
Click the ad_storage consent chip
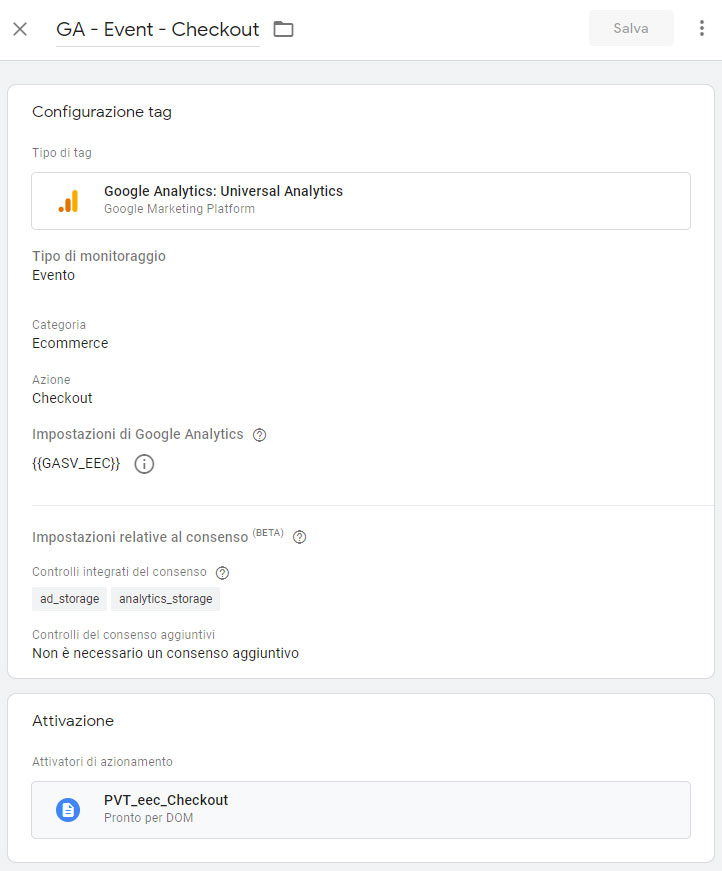point(69,599)
